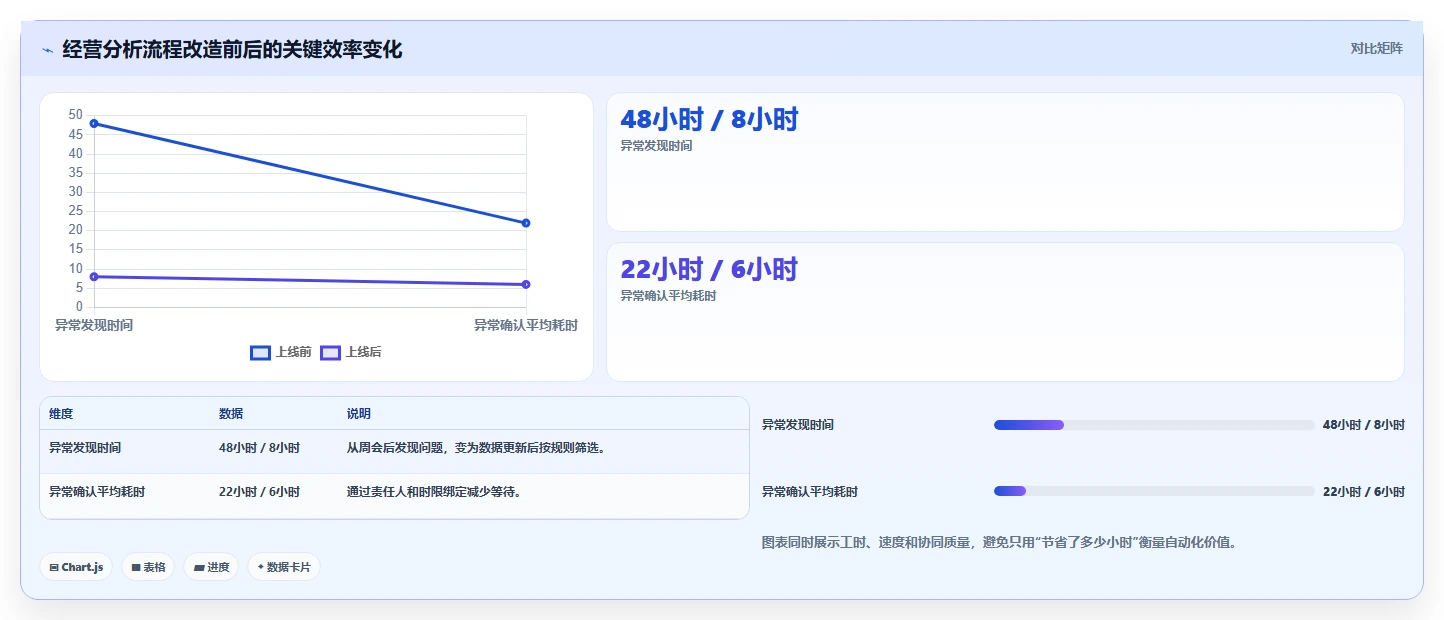Click the 数据卡片 tag chip
The height and width of the screenshot is (620, 1444).
coord(284,567)
